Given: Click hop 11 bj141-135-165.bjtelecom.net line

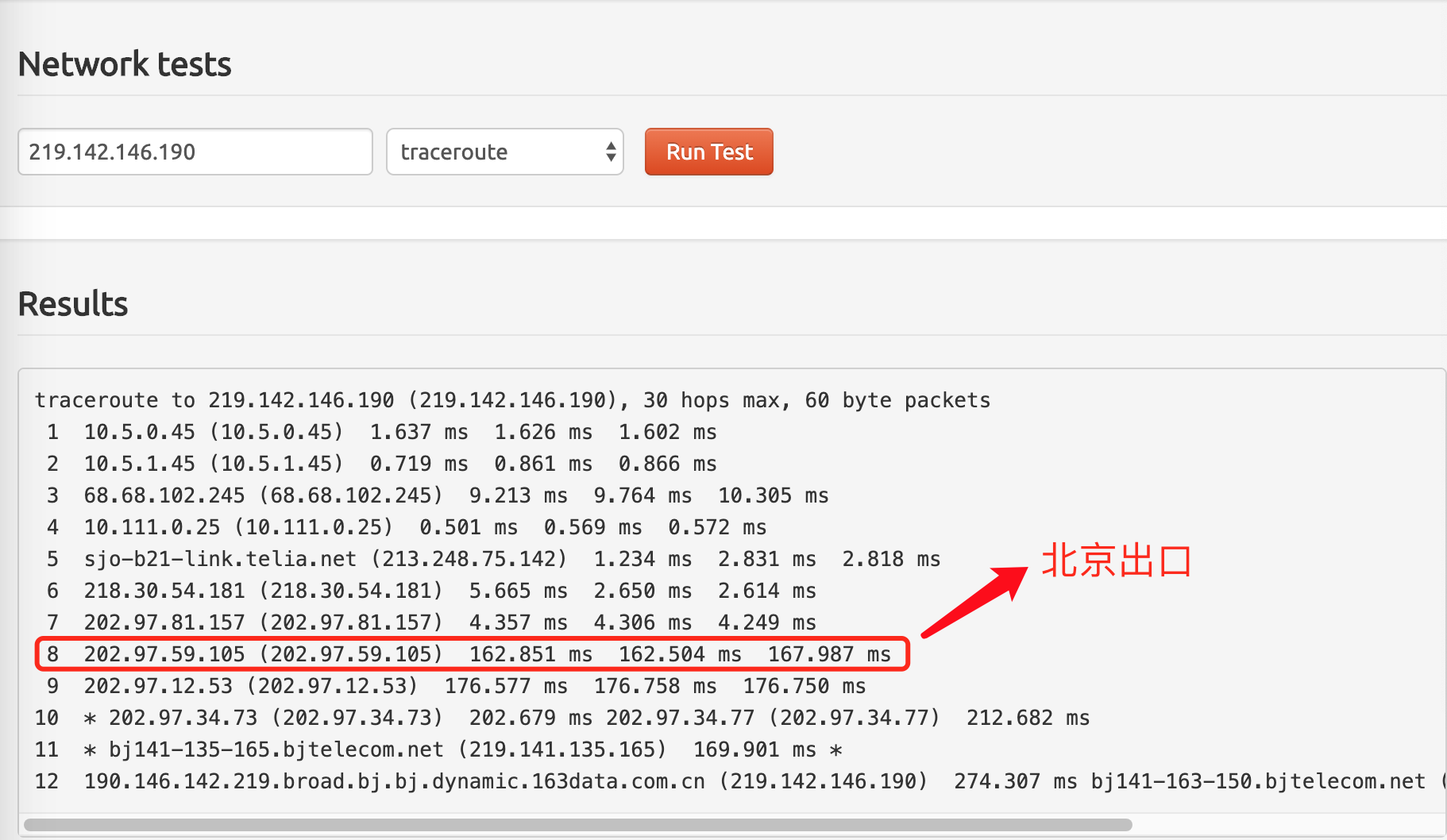Looking at the screenshot, I should coord(438,749).
